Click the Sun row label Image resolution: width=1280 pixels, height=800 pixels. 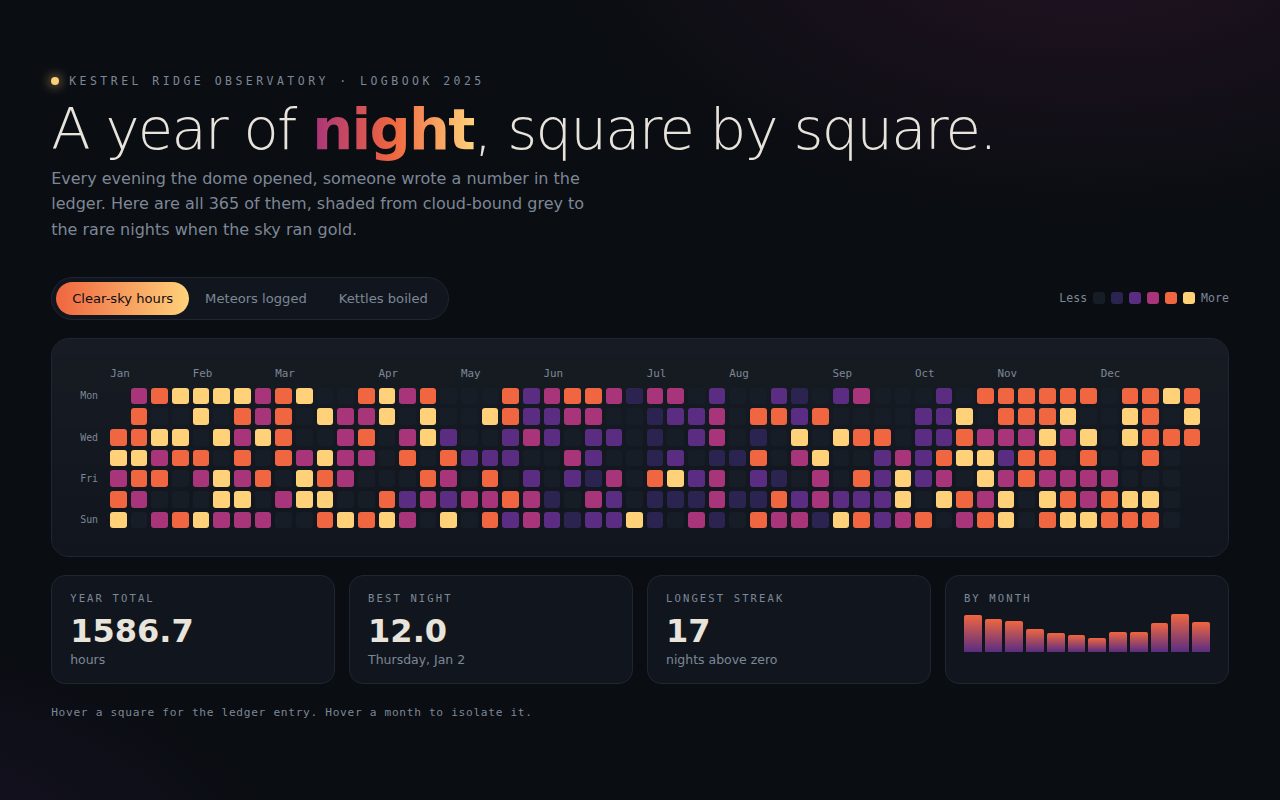(89, 520)
